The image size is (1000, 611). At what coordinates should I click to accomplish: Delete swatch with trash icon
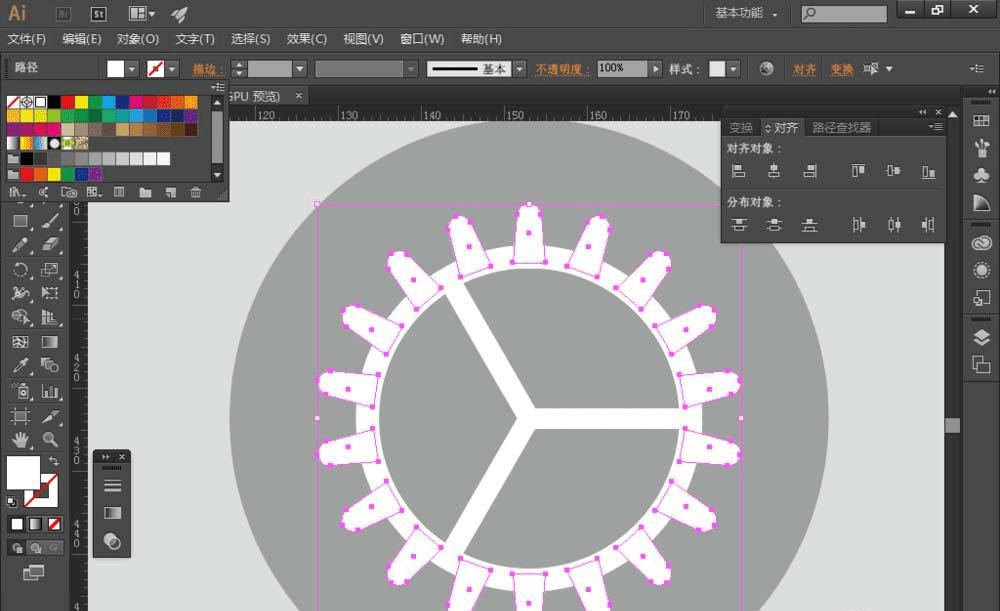[x=196, y=192]
